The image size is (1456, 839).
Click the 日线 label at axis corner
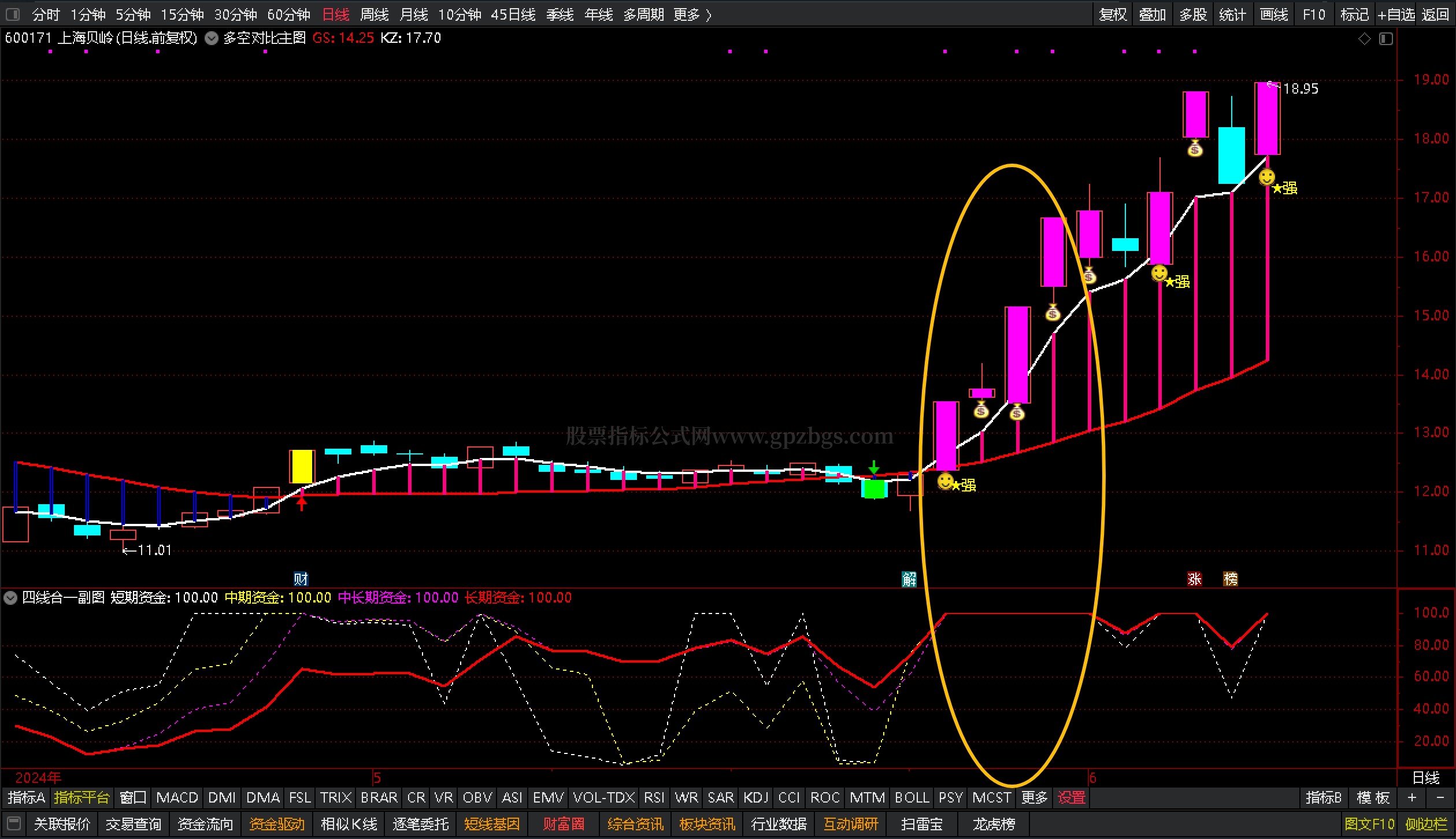1425,778
